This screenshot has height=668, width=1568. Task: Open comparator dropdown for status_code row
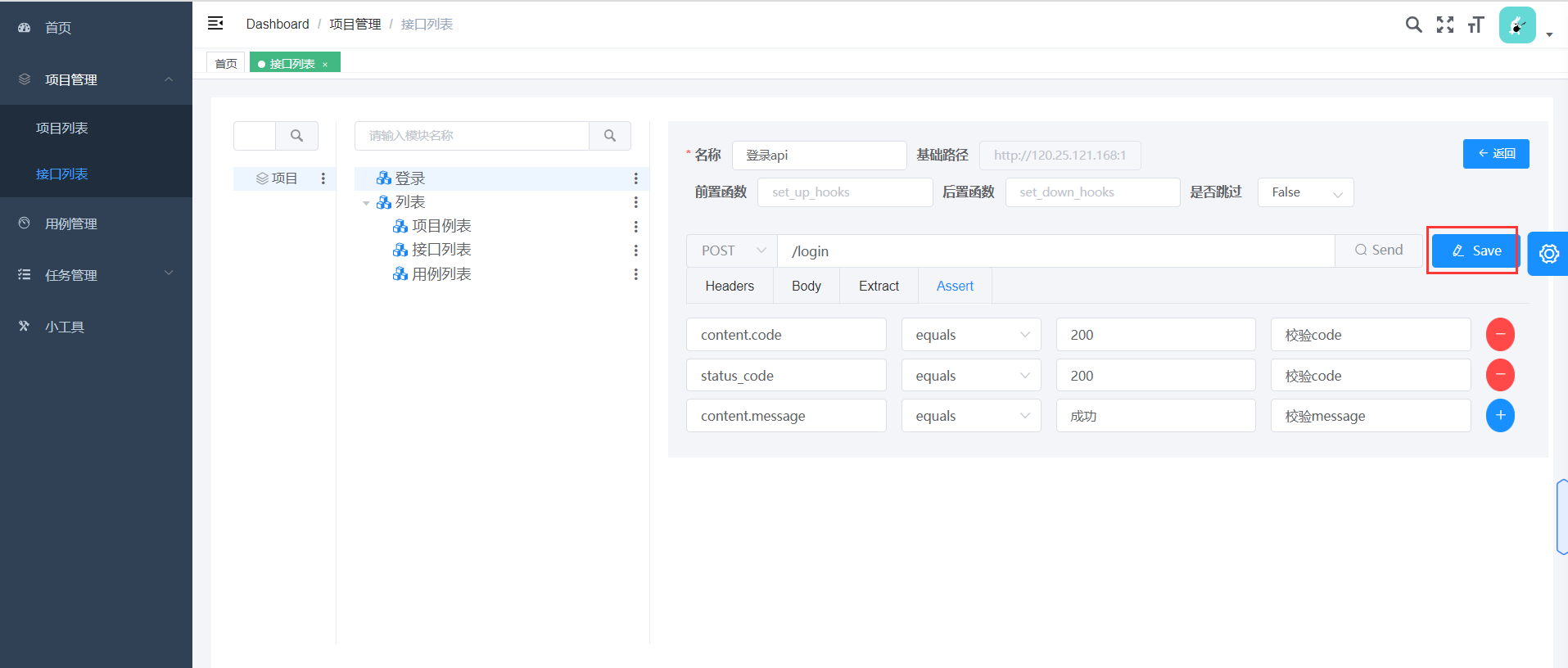tap(971, 376)
